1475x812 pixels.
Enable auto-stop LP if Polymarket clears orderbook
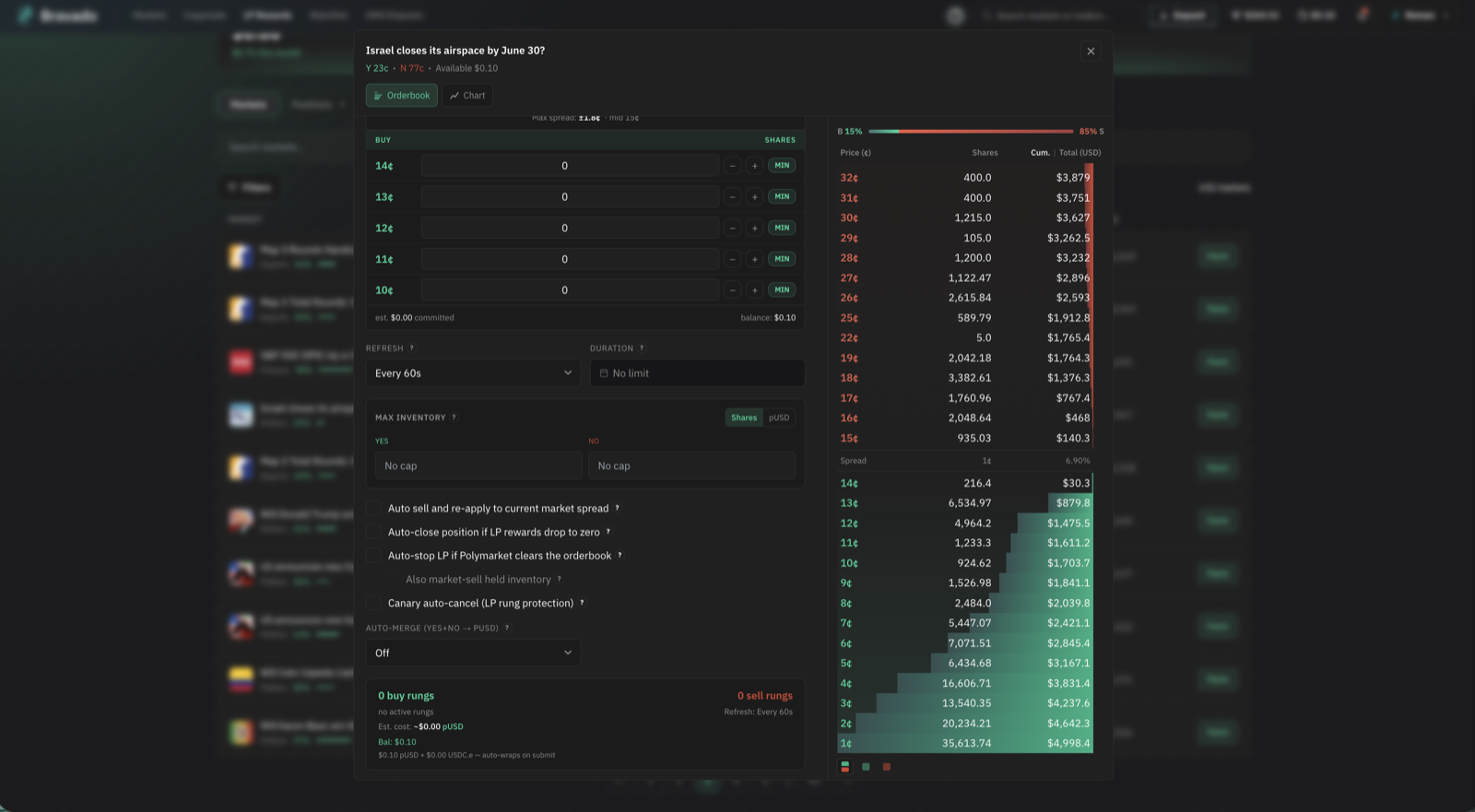click(x=373, y=556)
